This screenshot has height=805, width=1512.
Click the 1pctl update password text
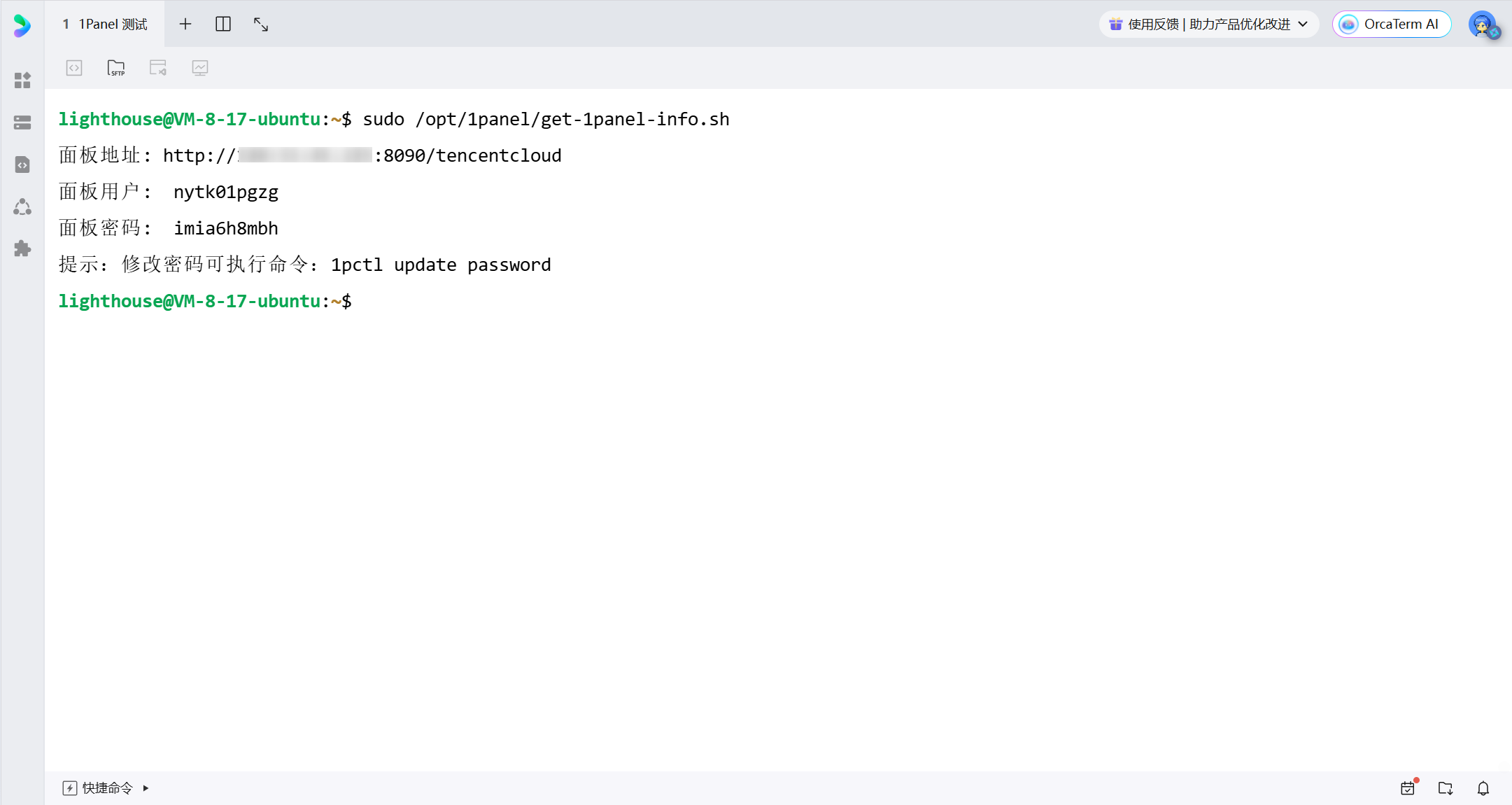point(441,265)
